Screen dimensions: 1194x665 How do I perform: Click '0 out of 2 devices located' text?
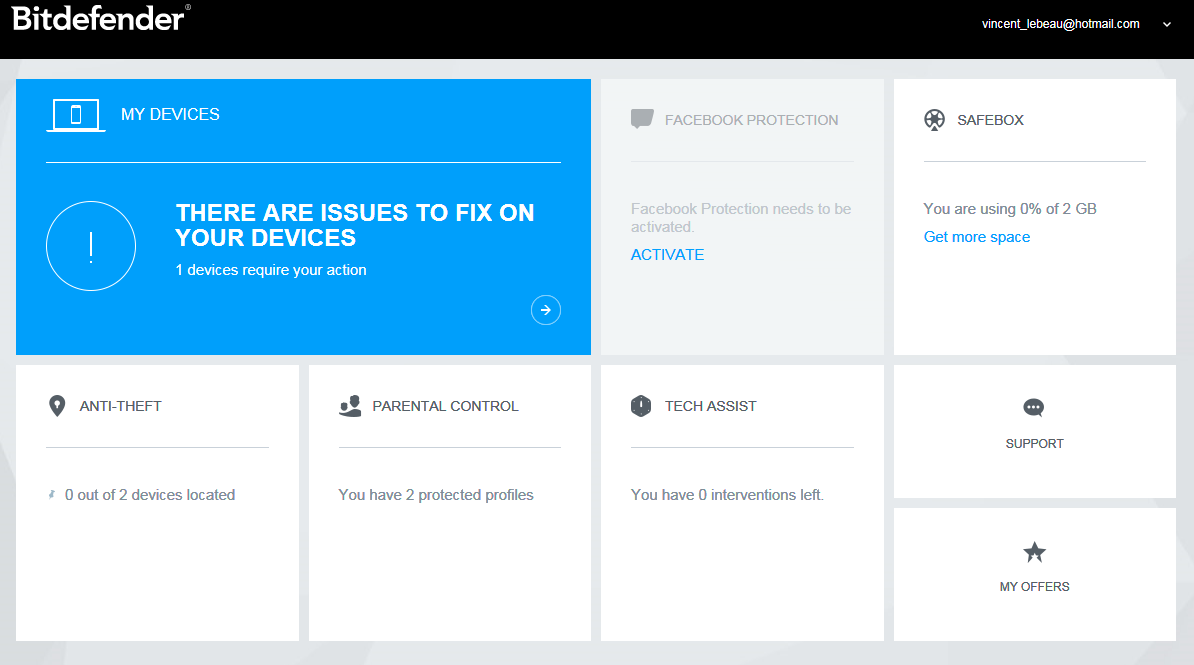tap(150, 495)
